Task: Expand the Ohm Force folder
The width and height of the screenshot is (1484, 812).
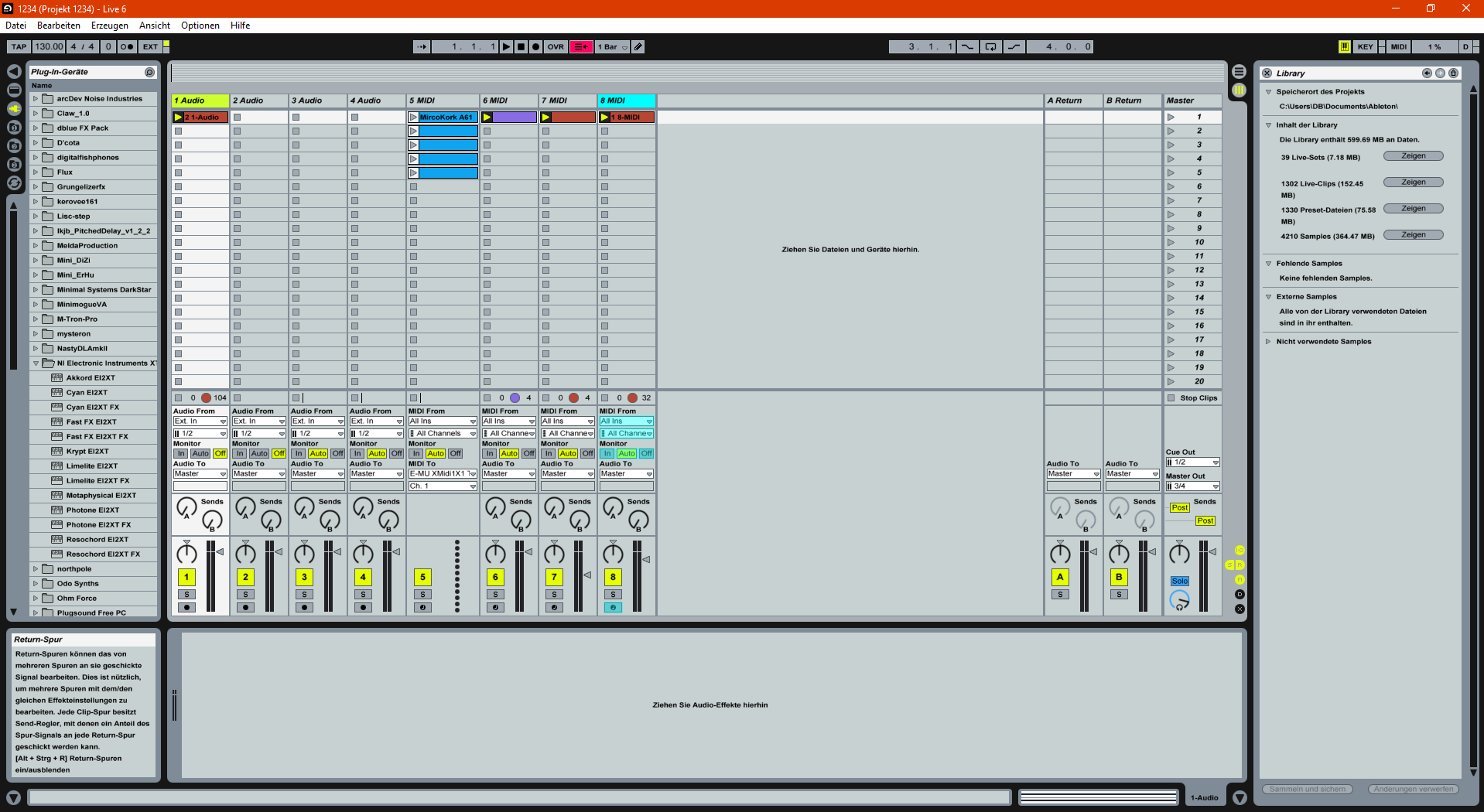Action: (36, 599)
